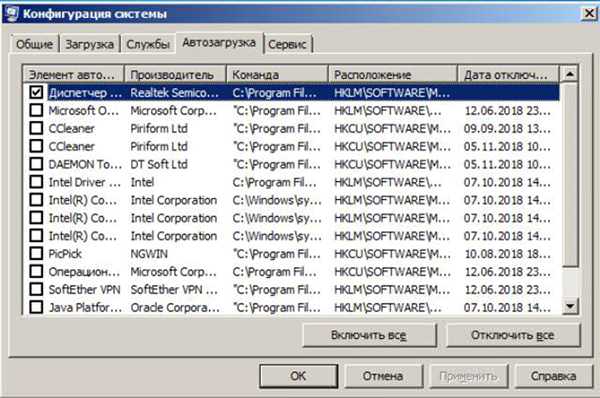
Task: Switch to the Загрузка tab
Action: pos(90,44)
